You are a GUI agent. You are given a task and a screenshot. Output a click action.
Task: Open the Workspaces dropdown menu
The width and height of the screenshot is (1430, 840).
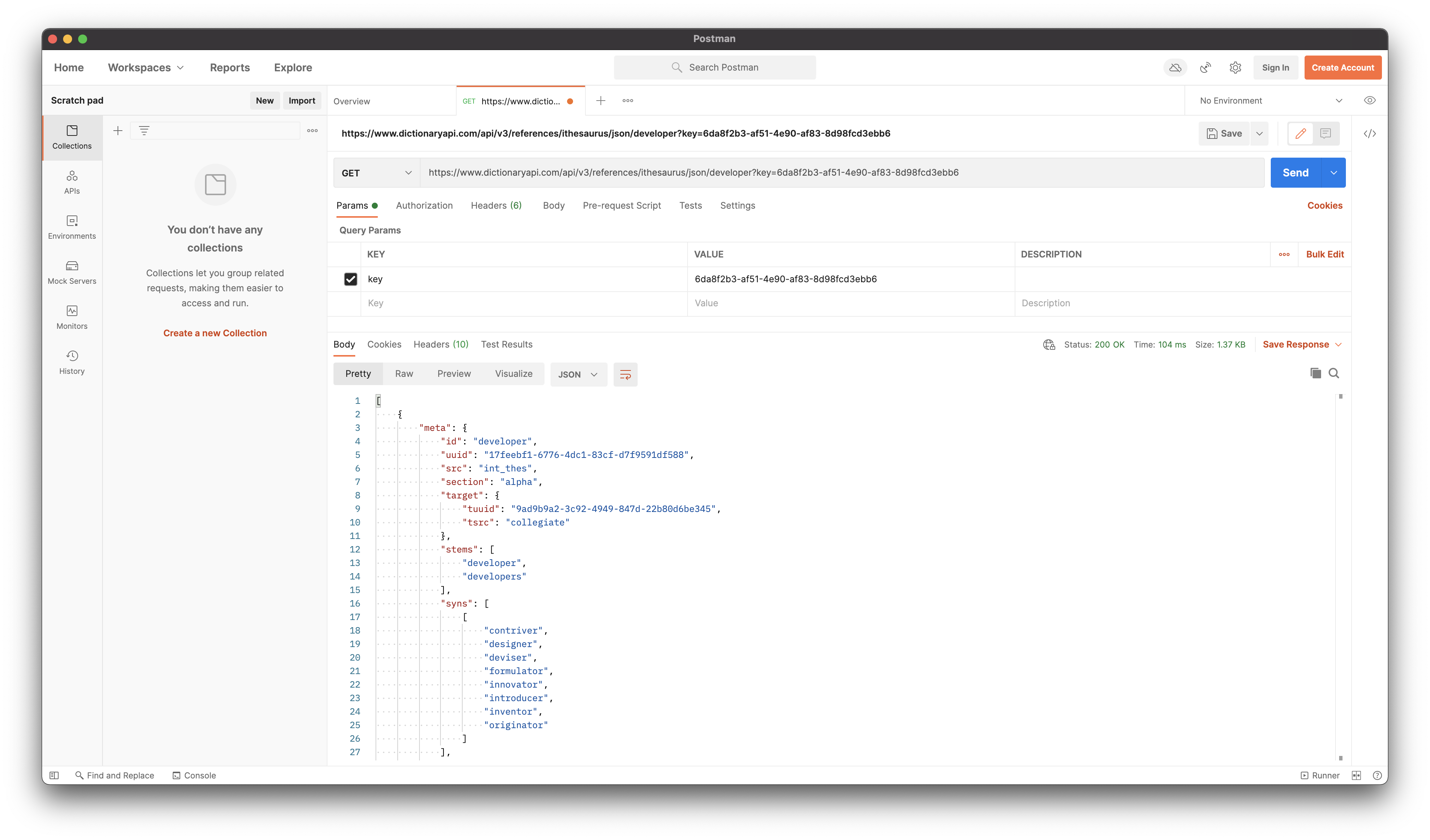[x=146, y=68]
